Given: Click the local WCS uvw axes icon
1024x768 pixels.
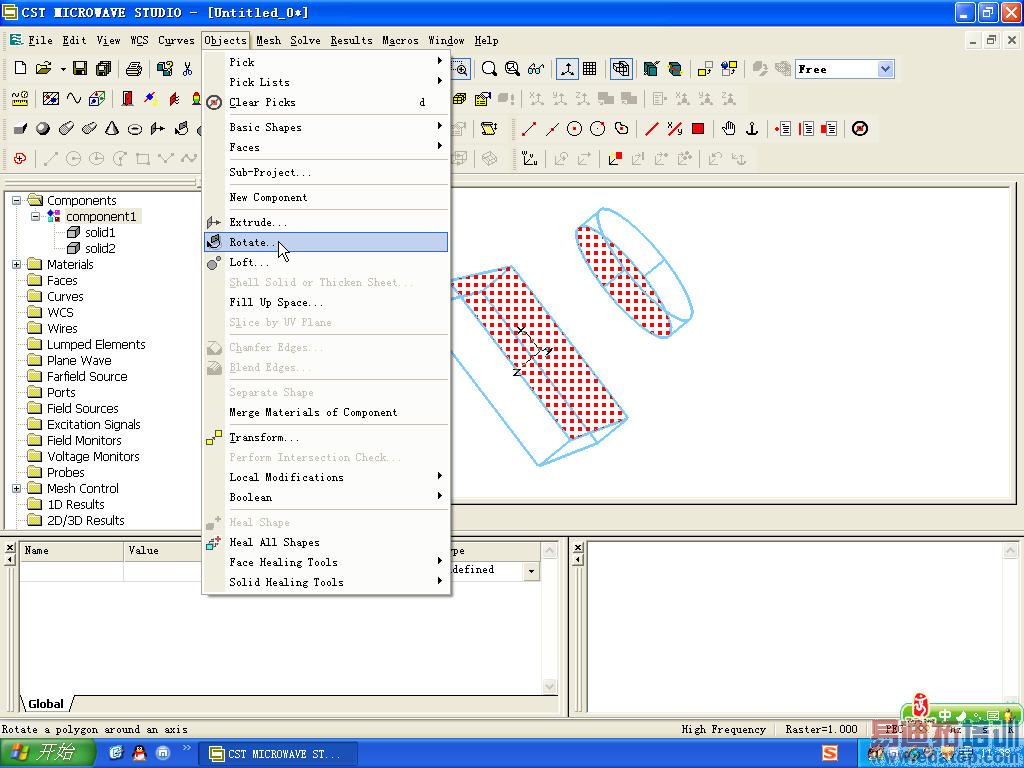Looking at the screenshot, I should pos(530,159).
